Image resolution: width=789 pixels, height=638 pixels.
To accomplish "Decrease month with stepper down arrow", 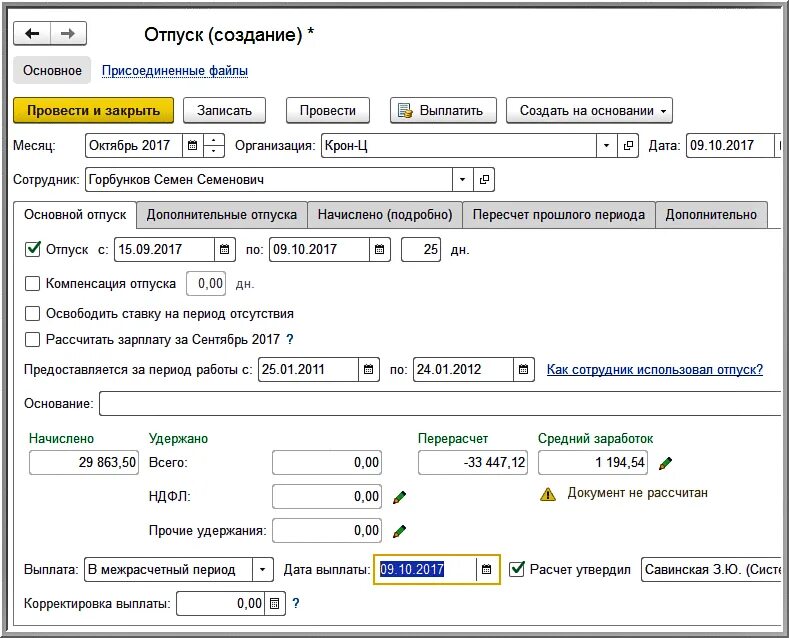I will (x=214, y=151).
